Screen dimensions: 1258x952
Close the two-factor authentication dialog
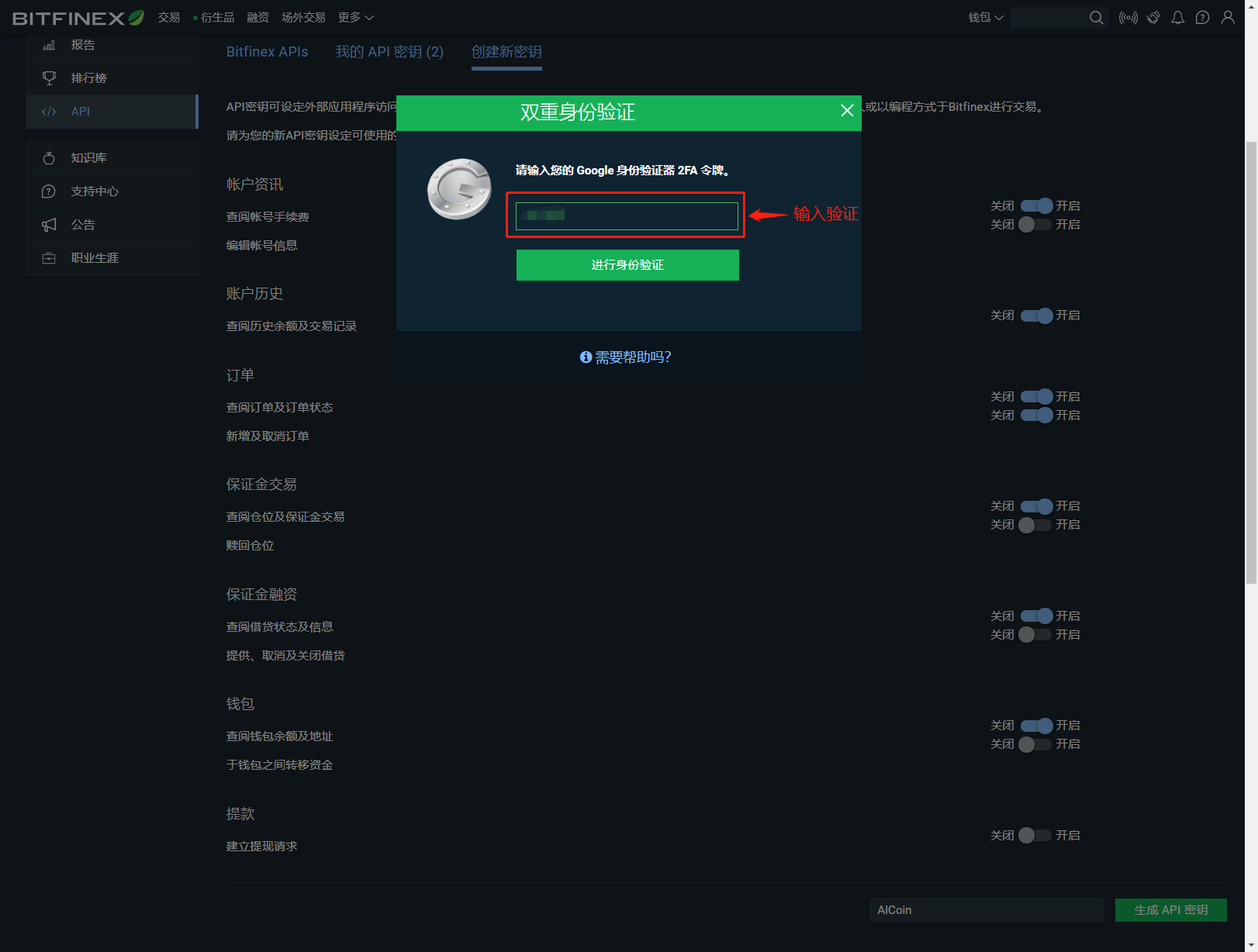pyautogui.click(x=847, y=111)
